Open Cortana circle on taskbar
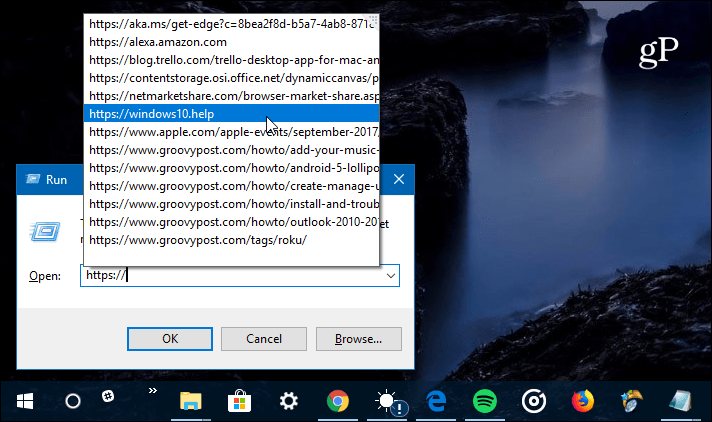The width and height of the screenshot is (712, 422). click(73, 402)
